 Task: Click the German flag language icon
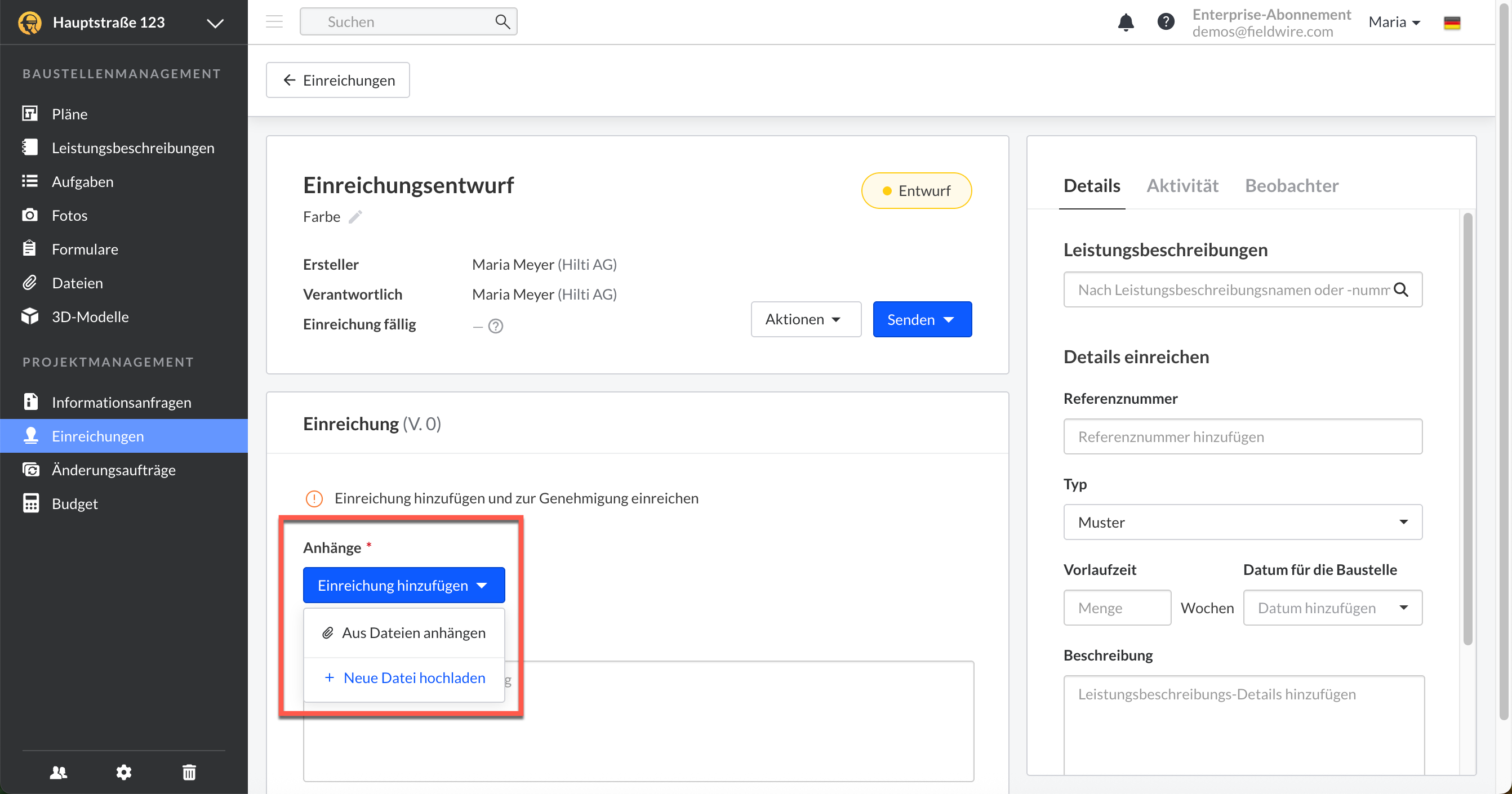(x=1452, y=23)
